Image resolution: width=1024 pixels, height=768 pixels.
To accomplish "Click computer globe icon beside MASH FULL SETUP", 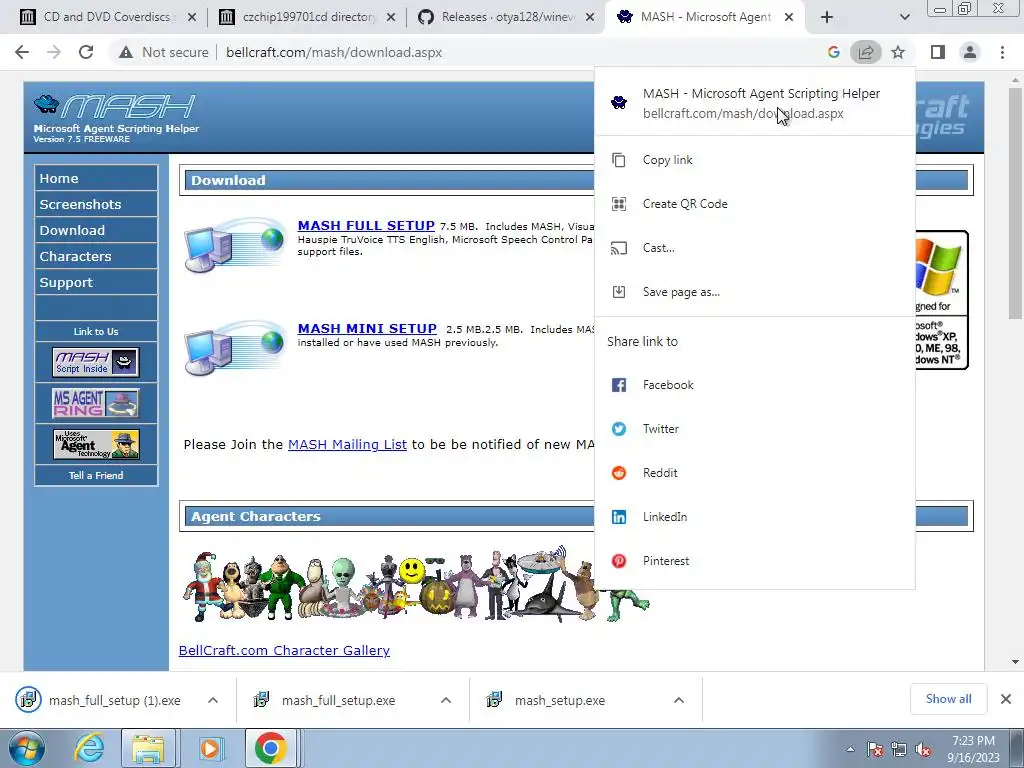I will click(x=234, y=245).
